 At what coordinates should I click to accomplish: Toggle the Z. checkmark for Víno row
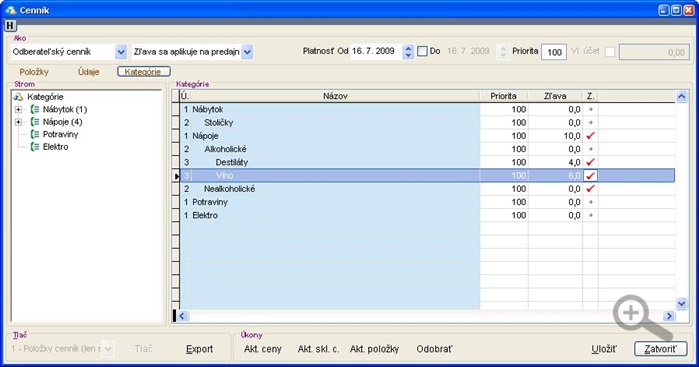pos(591,176)
